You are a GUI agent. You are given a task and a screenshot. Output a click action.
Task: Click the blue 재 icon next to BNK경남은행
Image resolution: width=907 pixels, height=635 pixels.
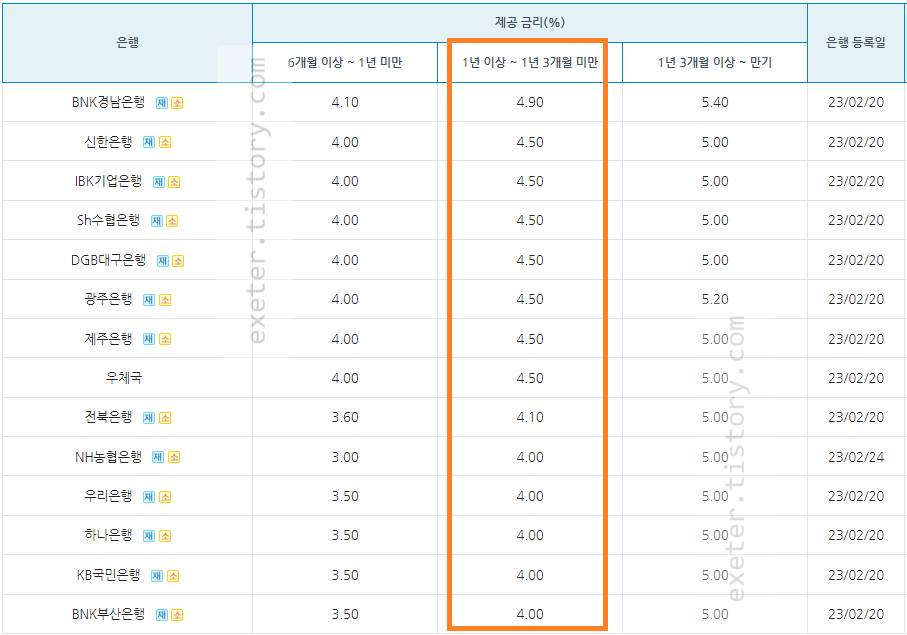(161, 103)
